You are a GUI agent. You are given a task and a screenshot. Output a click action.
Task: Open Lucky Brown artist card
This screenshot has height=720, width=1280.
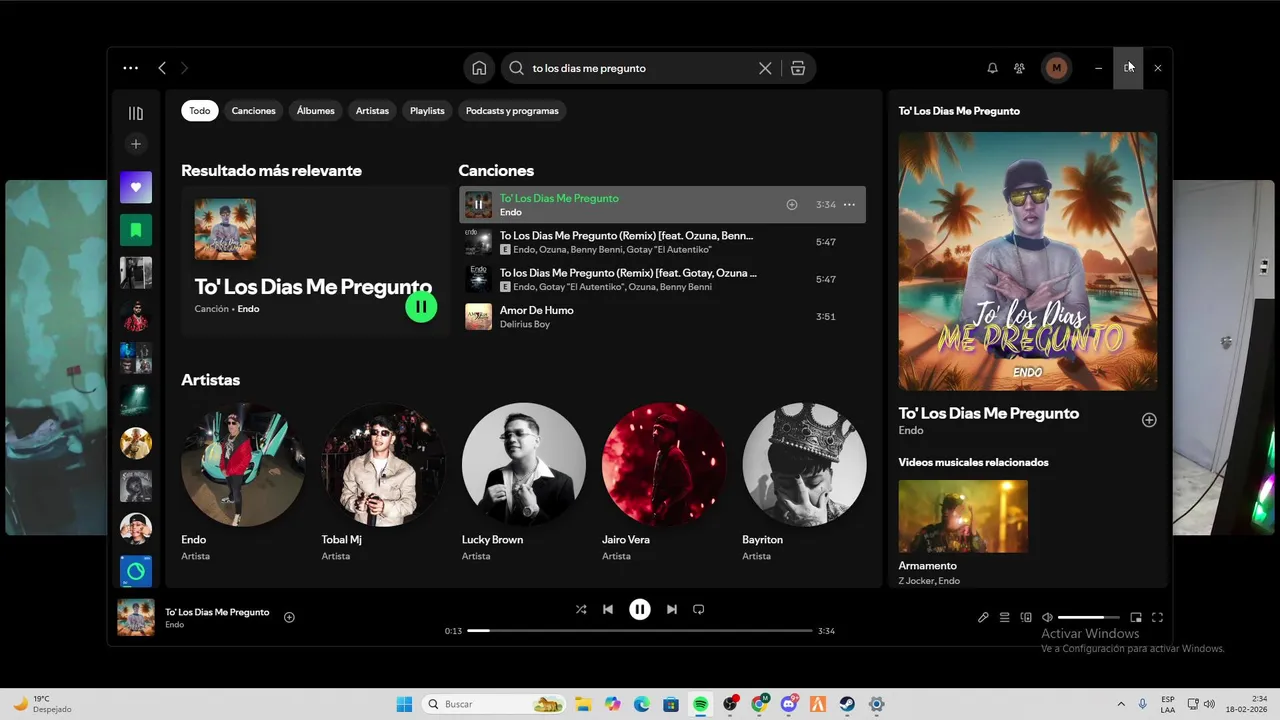524,483
